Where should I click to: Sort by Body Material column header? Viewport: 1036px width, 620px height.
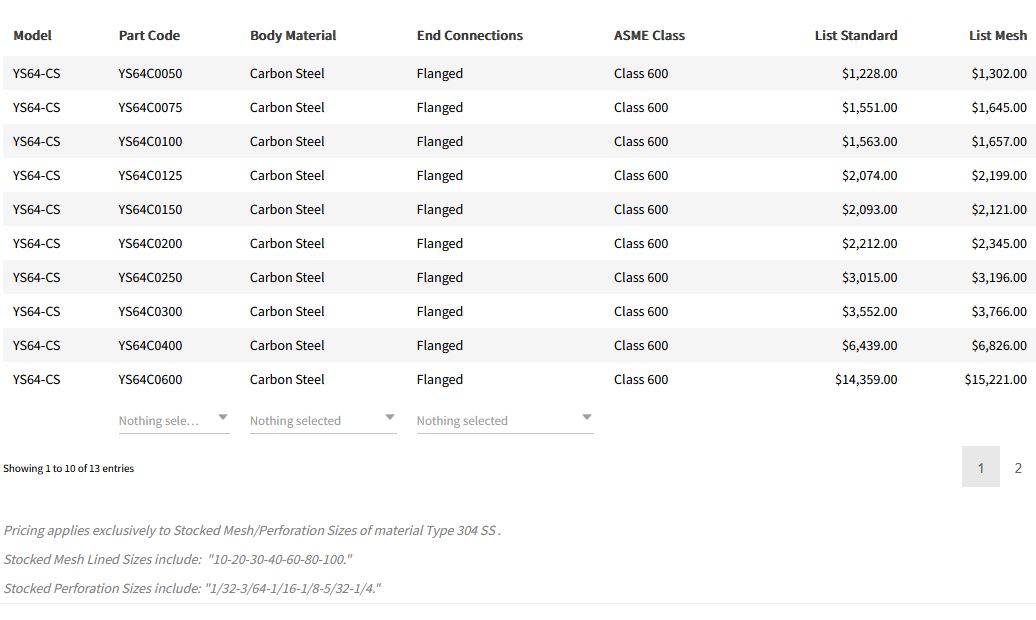tap(293, 35)
